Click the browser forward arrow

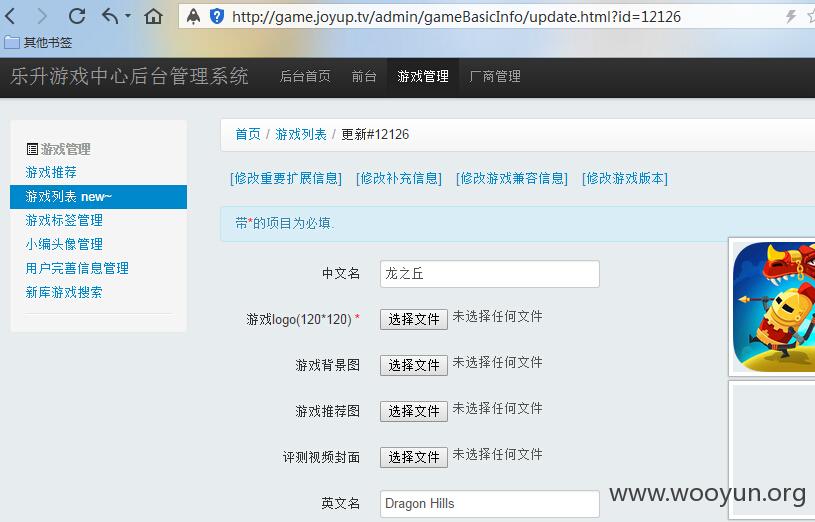tap(42, 17)
